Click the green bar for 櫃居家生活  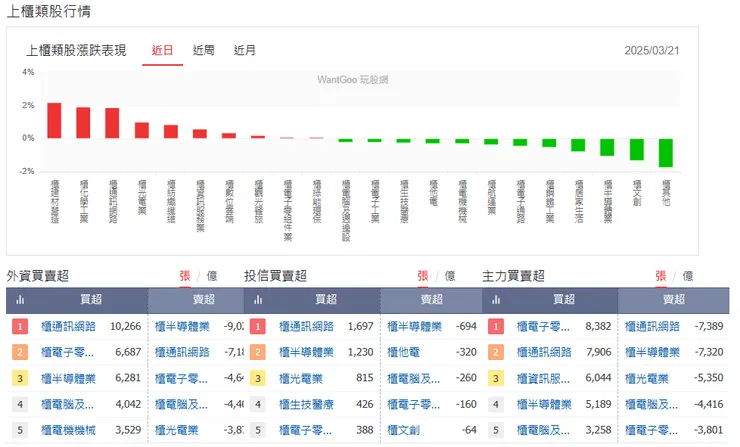[578, 145]
